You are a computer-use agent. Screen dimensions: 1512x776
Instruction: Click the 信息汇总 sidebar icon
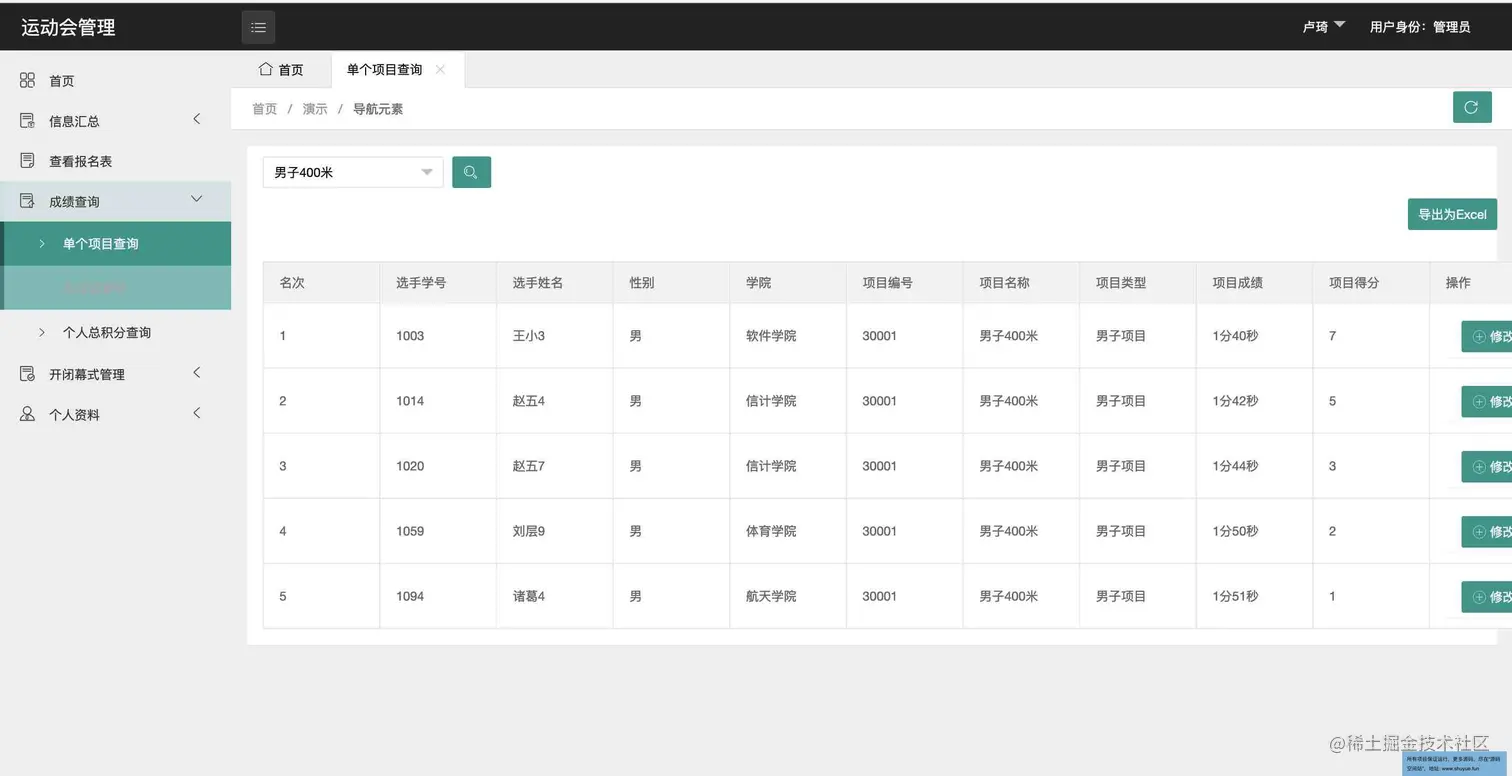tap(27, 121)
